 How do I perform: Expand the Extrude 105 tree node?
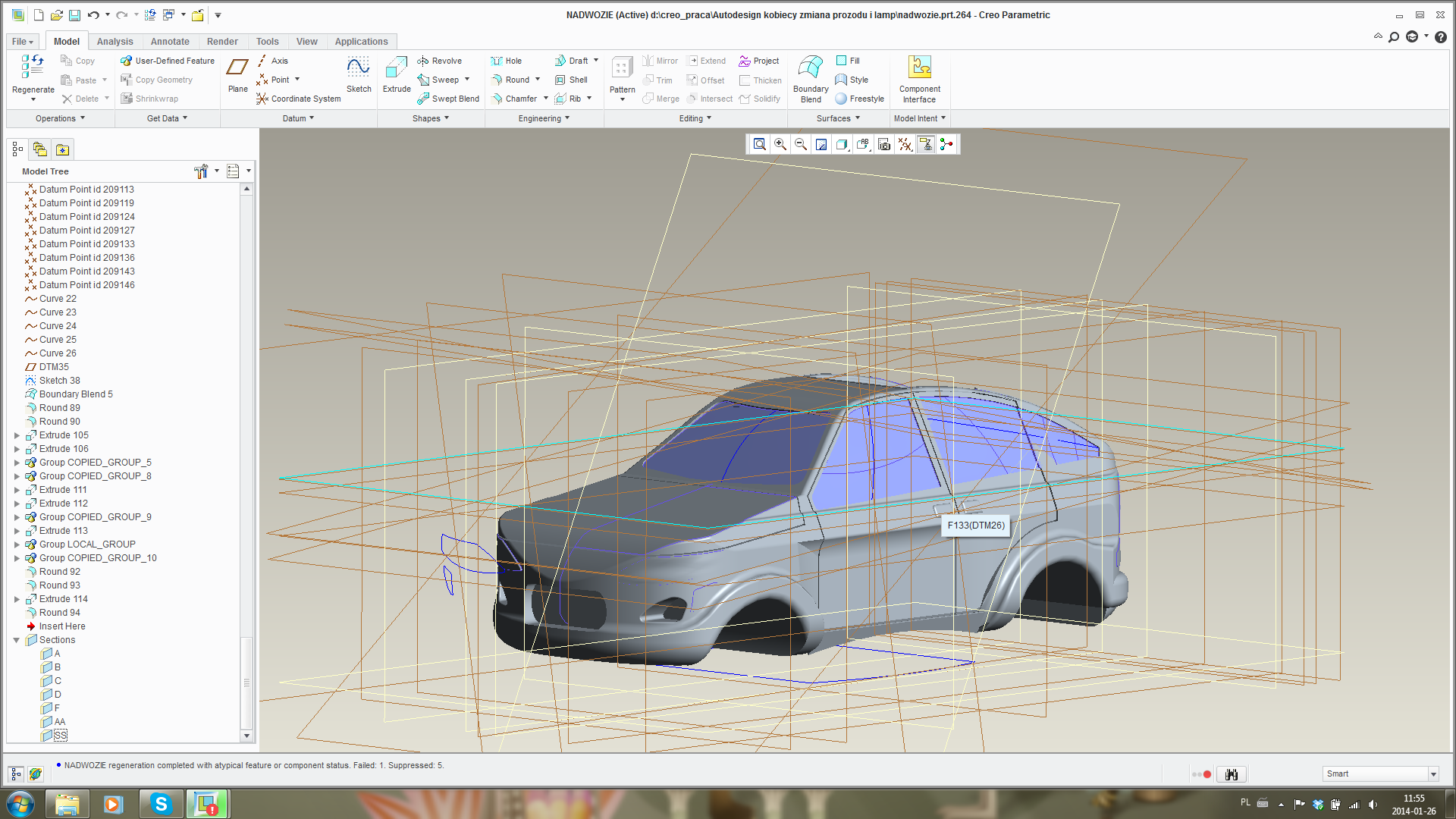coord(17,435)
